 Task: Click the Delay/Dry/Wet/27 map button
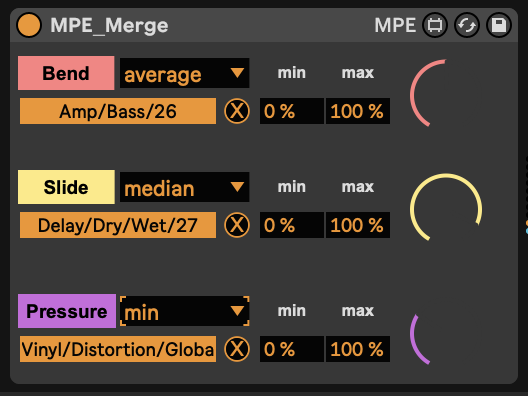click(x=118, y=225)
